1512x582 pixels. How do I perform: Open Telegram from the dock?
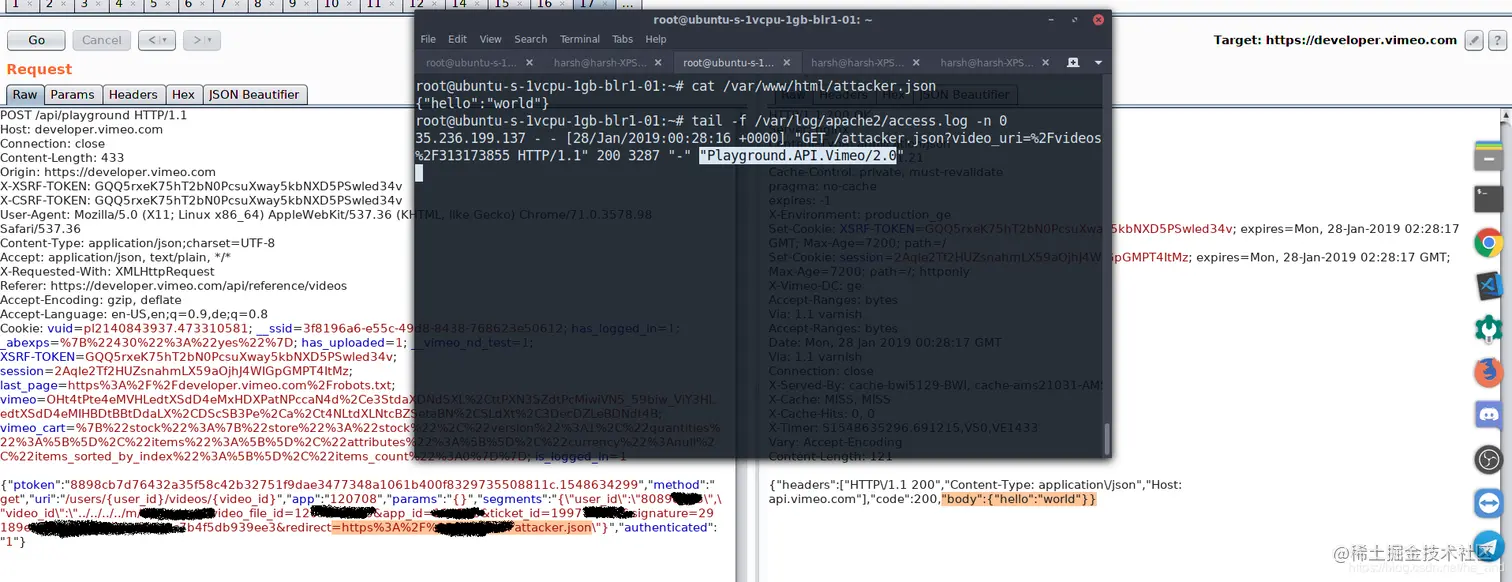click(1489, 546)
